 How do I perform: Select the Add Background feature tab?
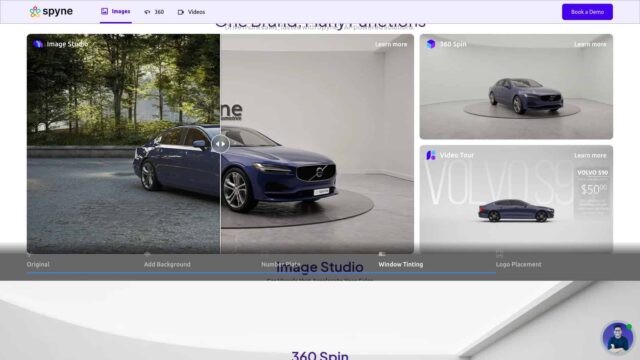(167, 264)
